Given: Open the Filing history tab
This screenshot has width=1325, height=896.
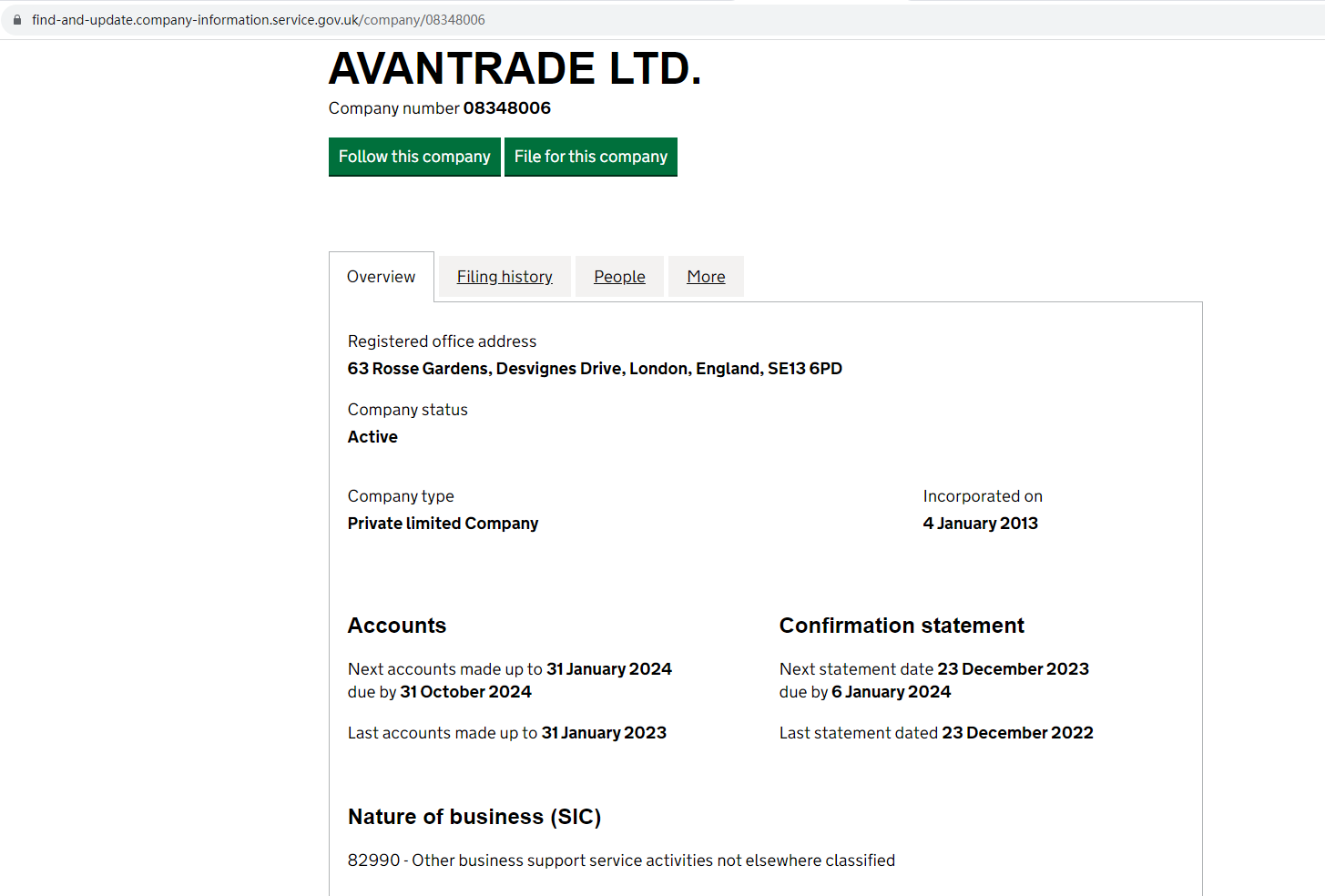Looking at the screenshot, I should pyautogui.click(x=505, y=277).
